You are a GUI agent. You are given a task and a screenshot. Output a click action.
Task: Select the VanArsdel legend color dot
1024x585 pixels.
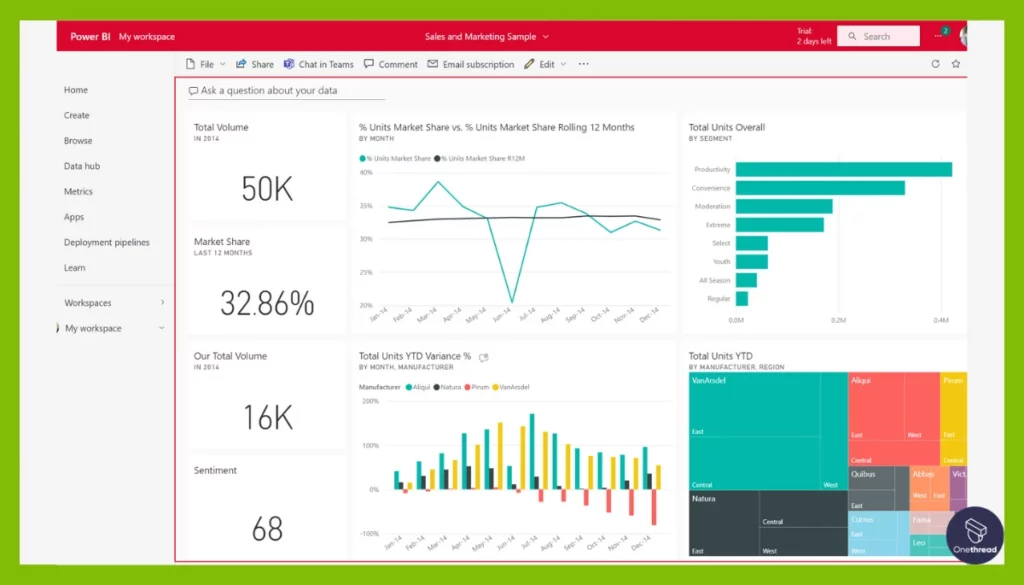(495, 387)
